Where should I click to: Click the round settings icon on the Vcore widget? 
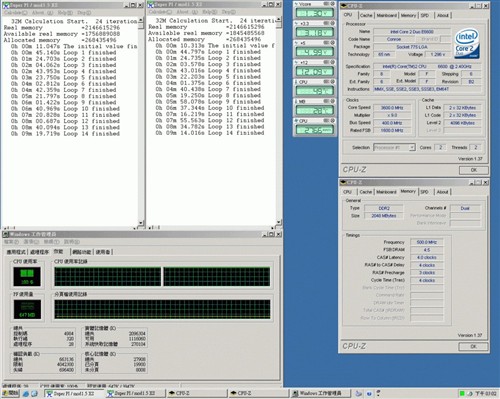coord(332,4)
